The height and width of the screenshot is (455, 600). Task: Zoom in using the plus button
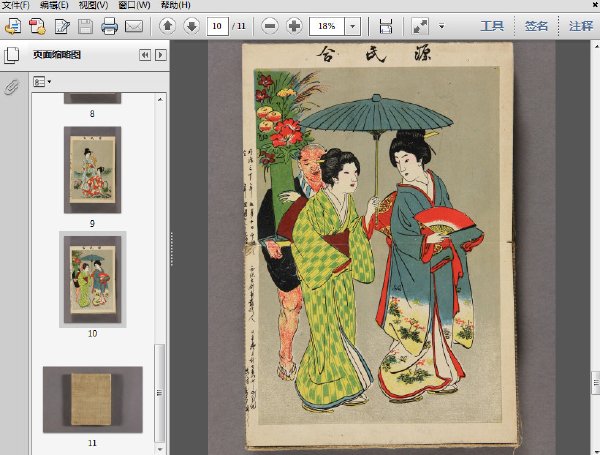click(x=294, y=26)
